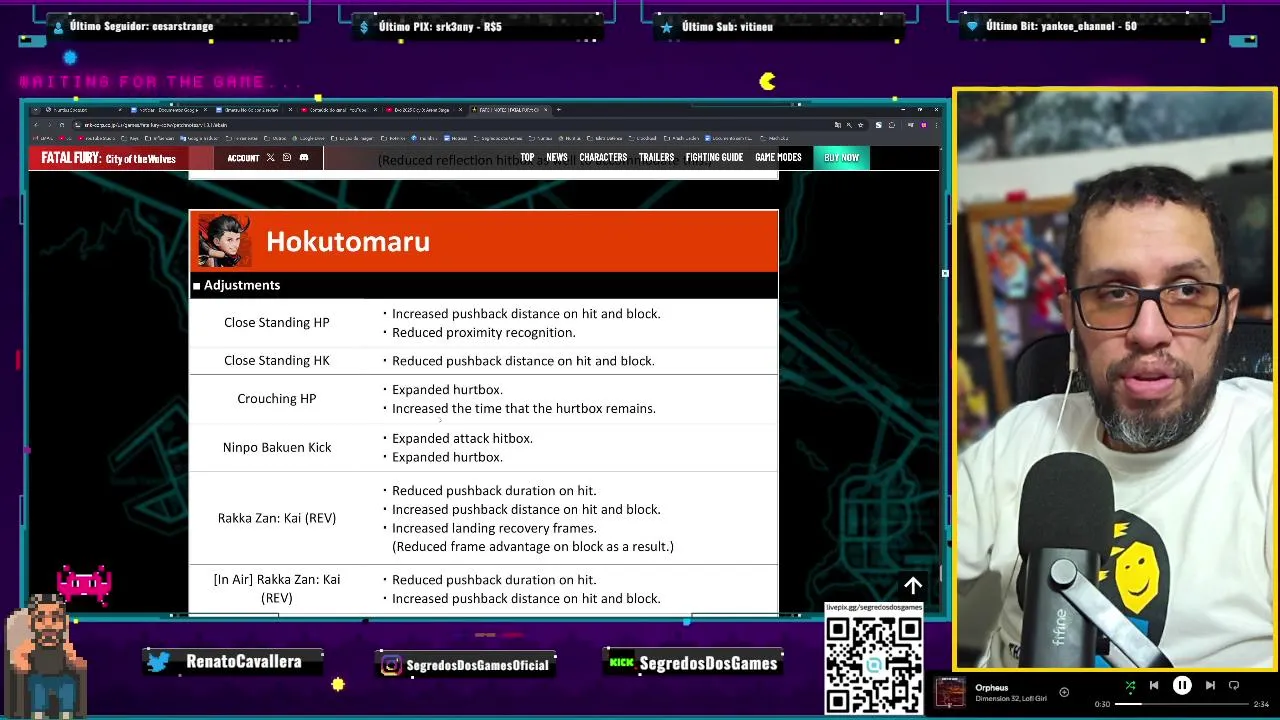Select the [In Air] Rakka Zan: Kai row label
The height and width of the screenshot is (720, 1280).
coord(277,588)
